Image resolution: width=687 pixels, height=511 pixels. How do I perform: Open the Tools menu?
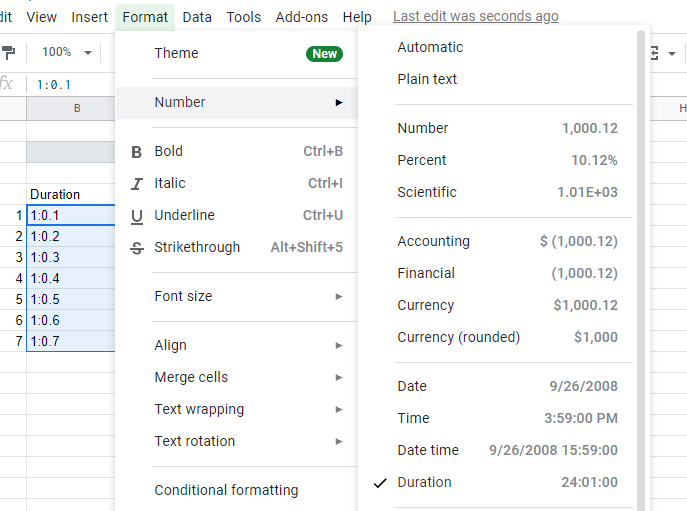click(x=244, y=17)
